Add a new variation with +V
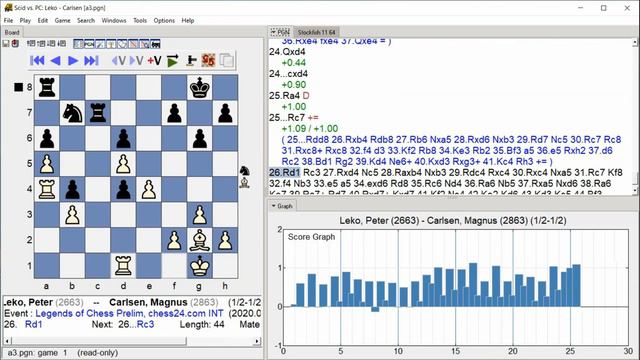The image size is (640, 360). coord(154,60)
